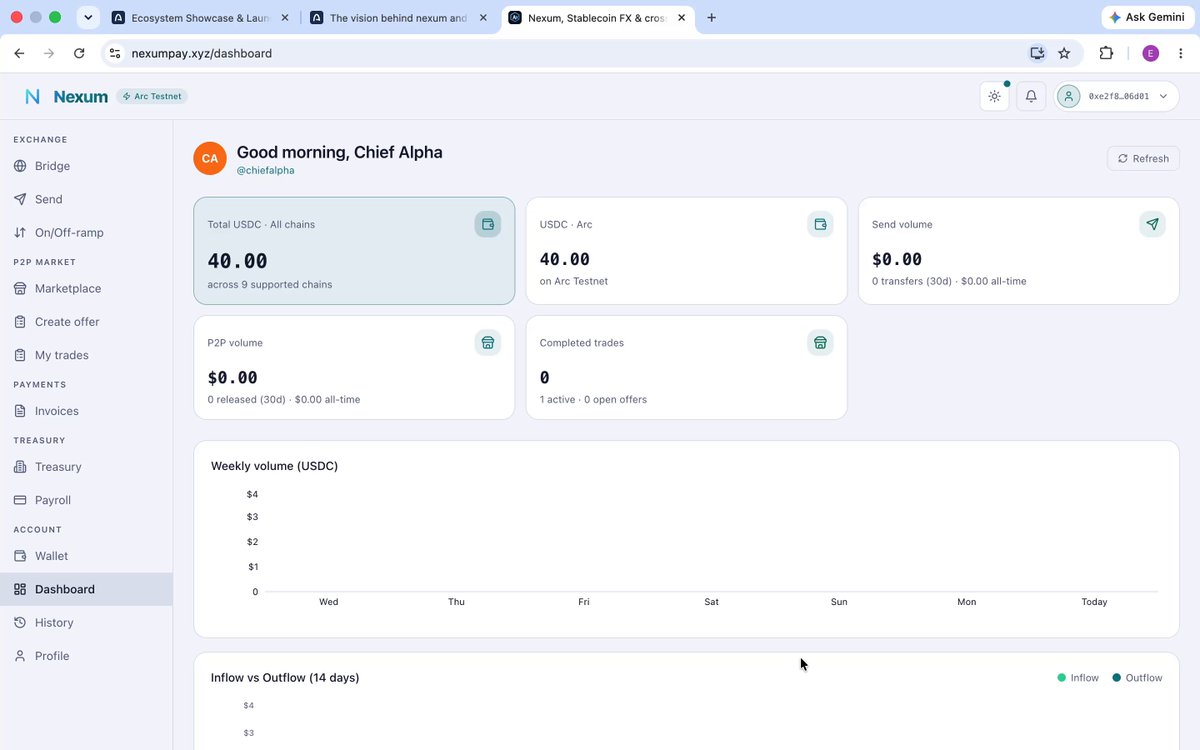Switch to The vision behind nexum tab
This screenshot has width=1200, height=750.
point(399,17)
